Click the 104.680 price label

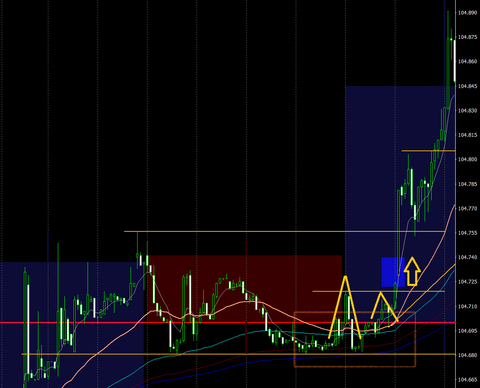click(x=467, y=355)
